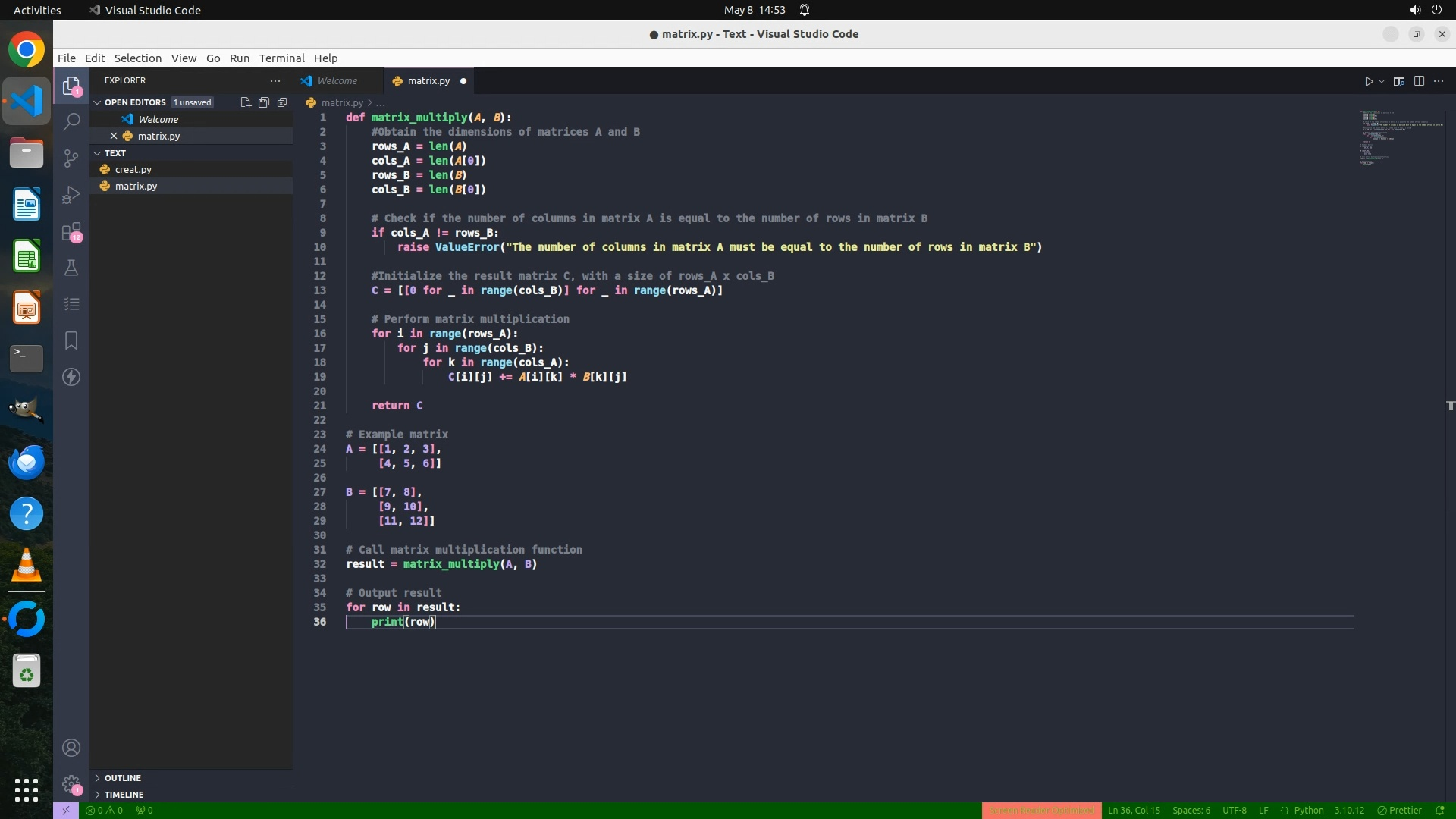Viewport: 1456px width, 819px height.
Task: Open the Source Control view
Action: click(71, 158)
